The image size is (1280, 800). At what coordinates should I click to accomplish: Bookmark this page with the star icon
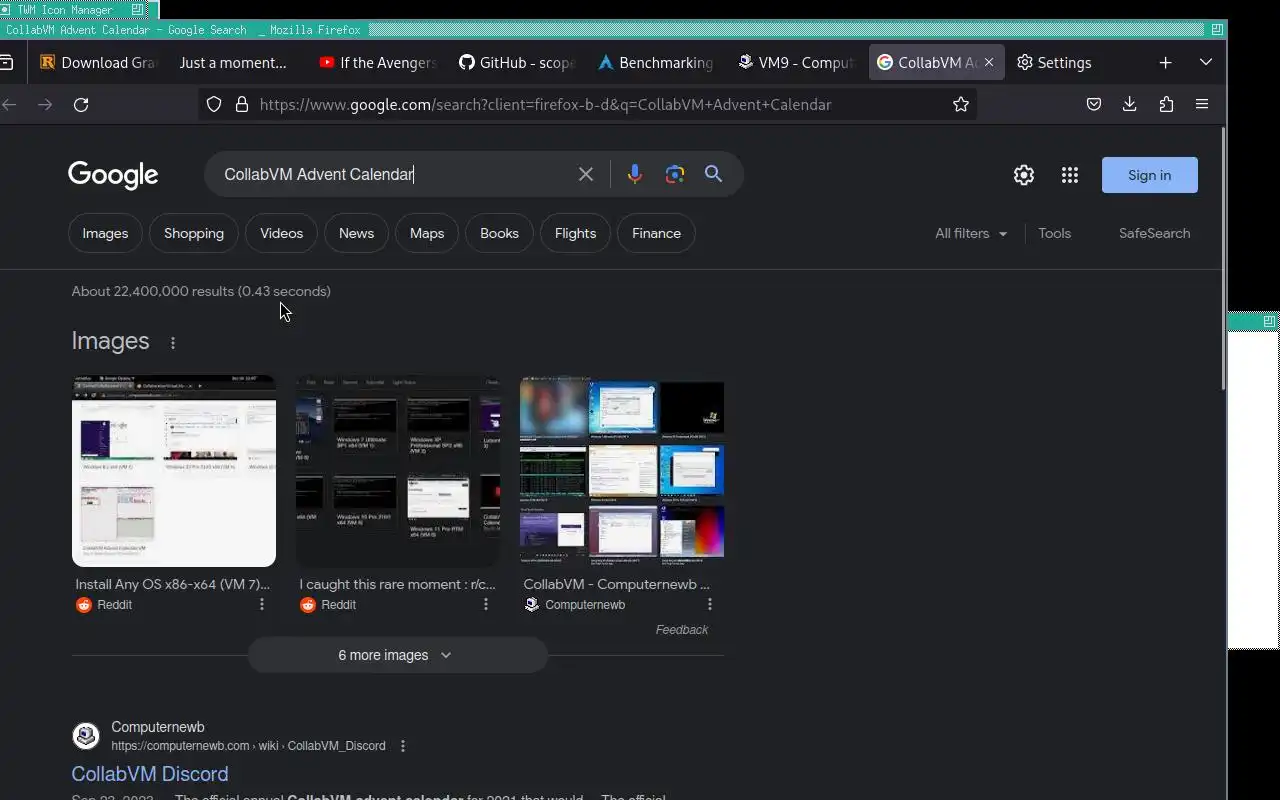click(961, 104)
